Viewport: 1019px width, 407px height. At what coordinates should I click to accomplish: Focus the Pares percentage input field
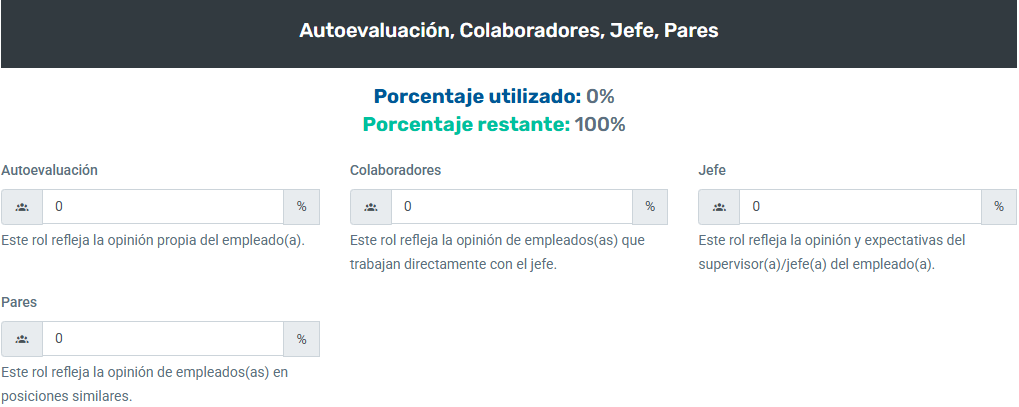click(x=163, y=339)
